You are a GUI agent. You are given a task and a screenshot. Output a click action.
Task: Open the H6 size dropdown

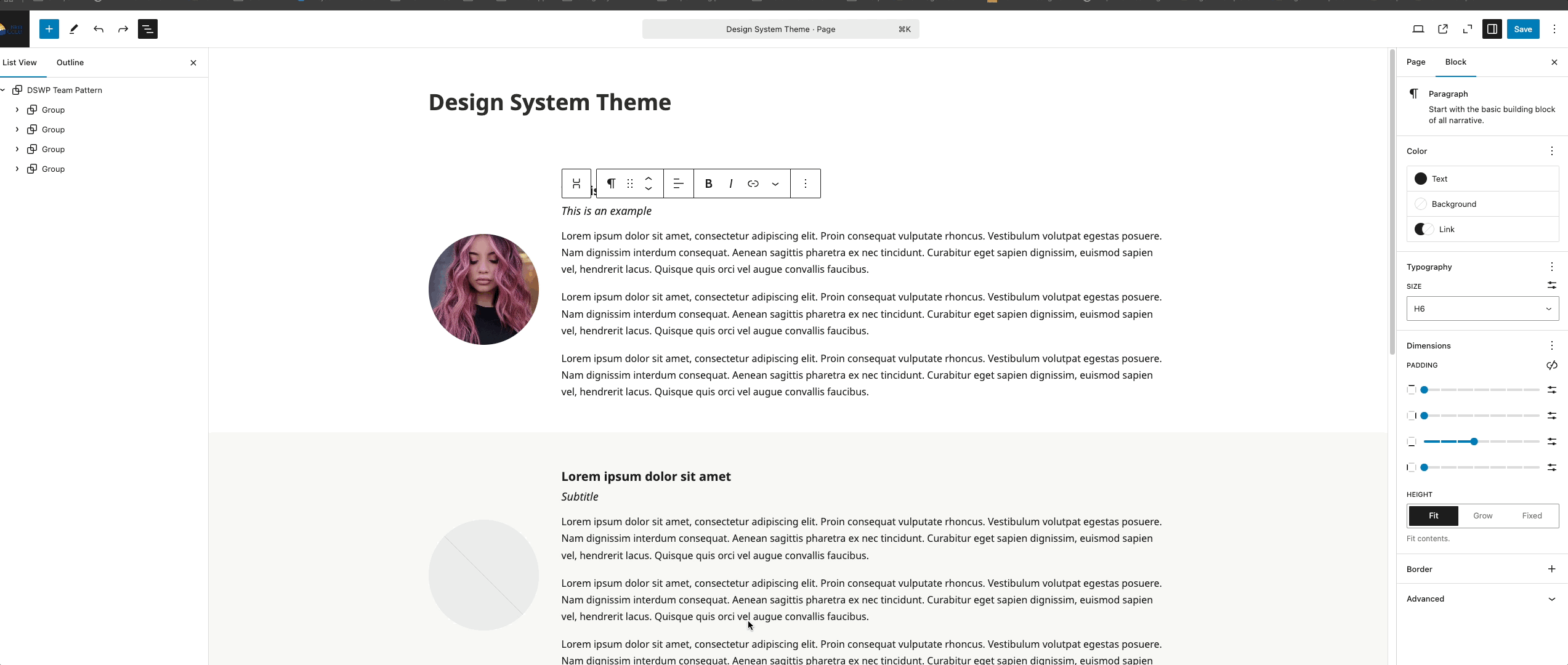click(x=1483, y=308)
